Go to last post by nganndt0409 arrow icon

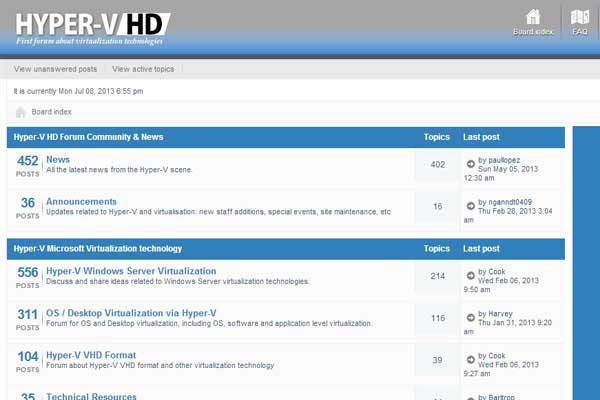click(471, 206)
